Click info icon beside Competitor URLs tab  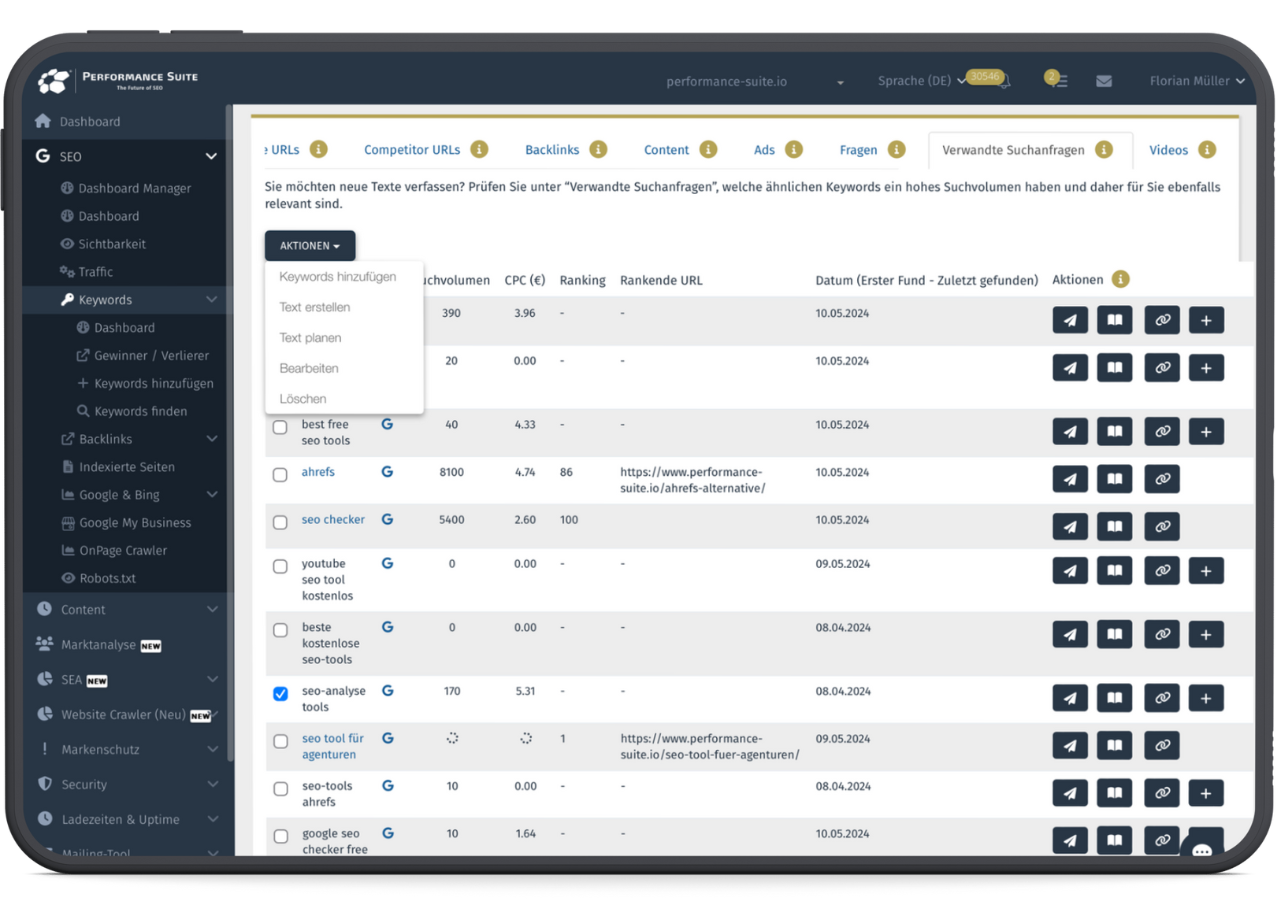pos(479,150)
